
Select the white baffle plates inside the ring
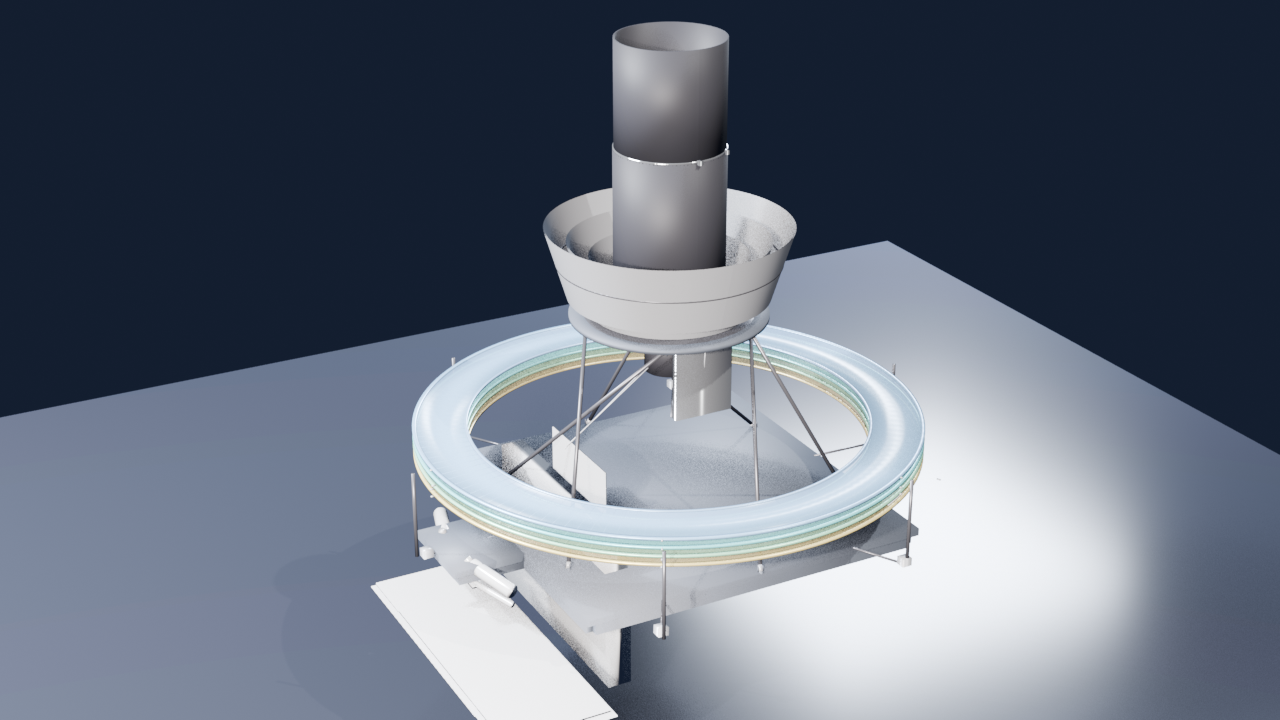[580, 465]
